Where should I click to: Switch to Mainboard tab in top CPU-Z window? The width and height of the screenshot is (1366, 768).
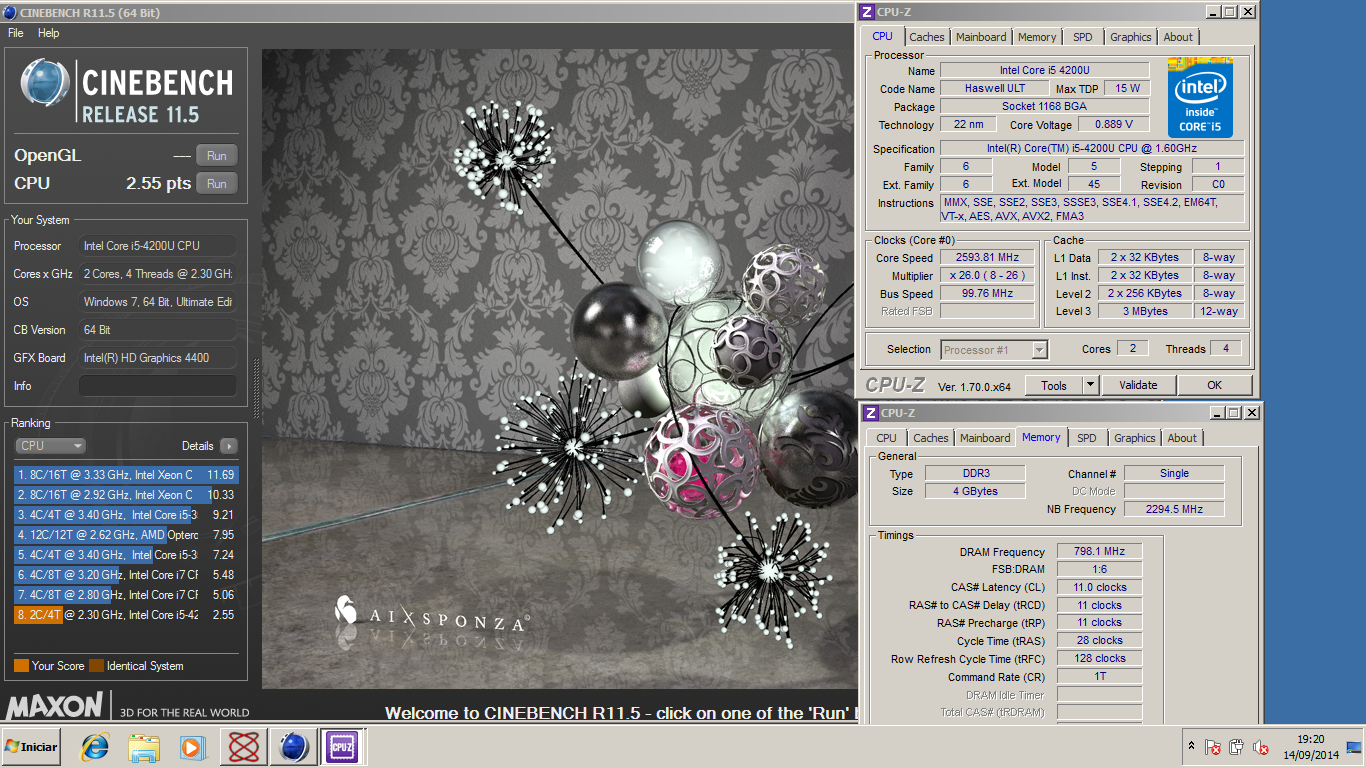[981, 37]
